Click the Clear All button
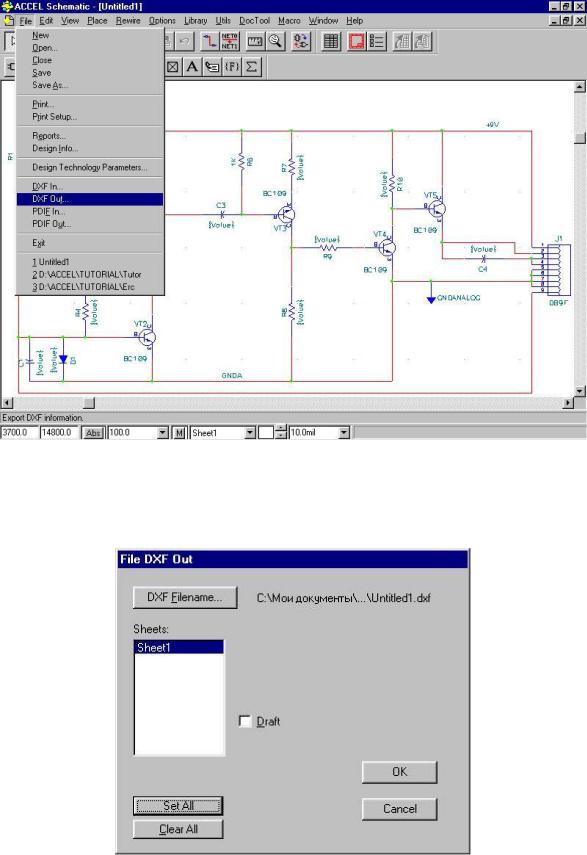The height and width of the screenshot is (855, 587). point(178,829)
